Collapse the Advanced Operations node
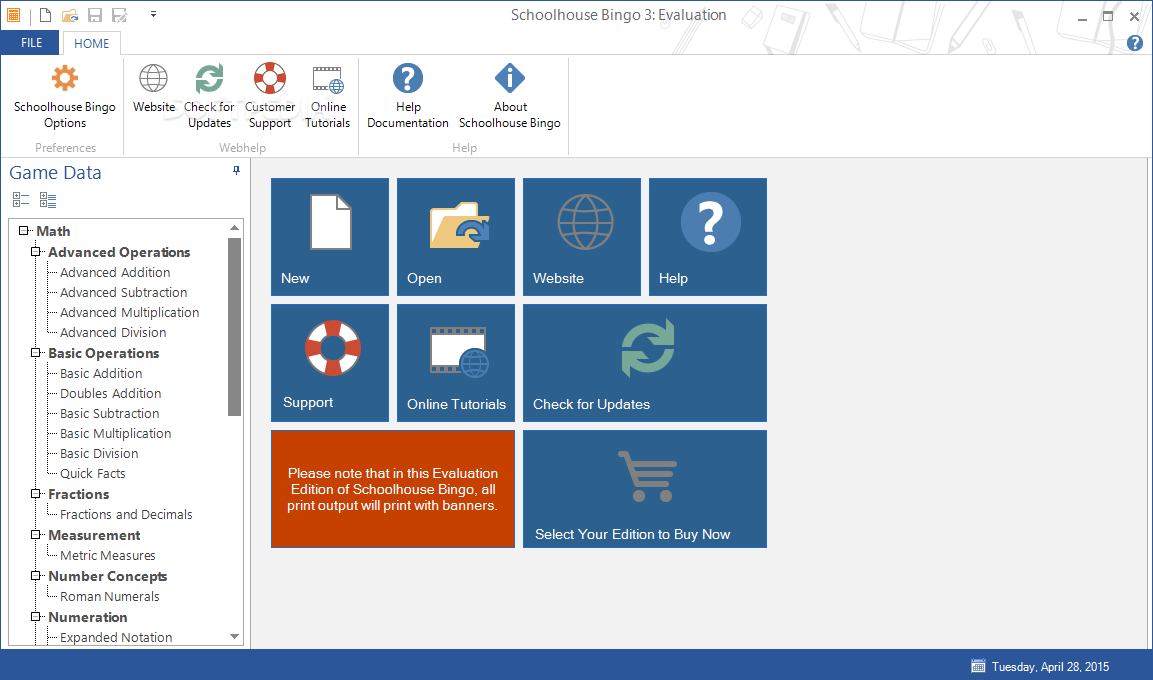 35,251
